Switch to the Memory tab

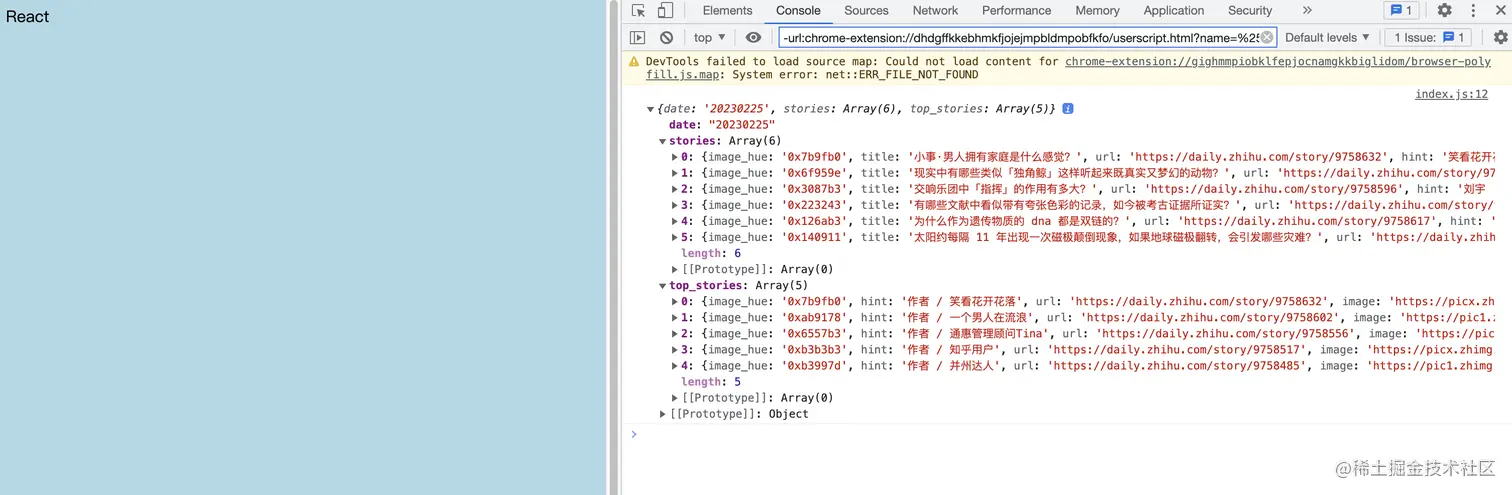[1097, 10]
